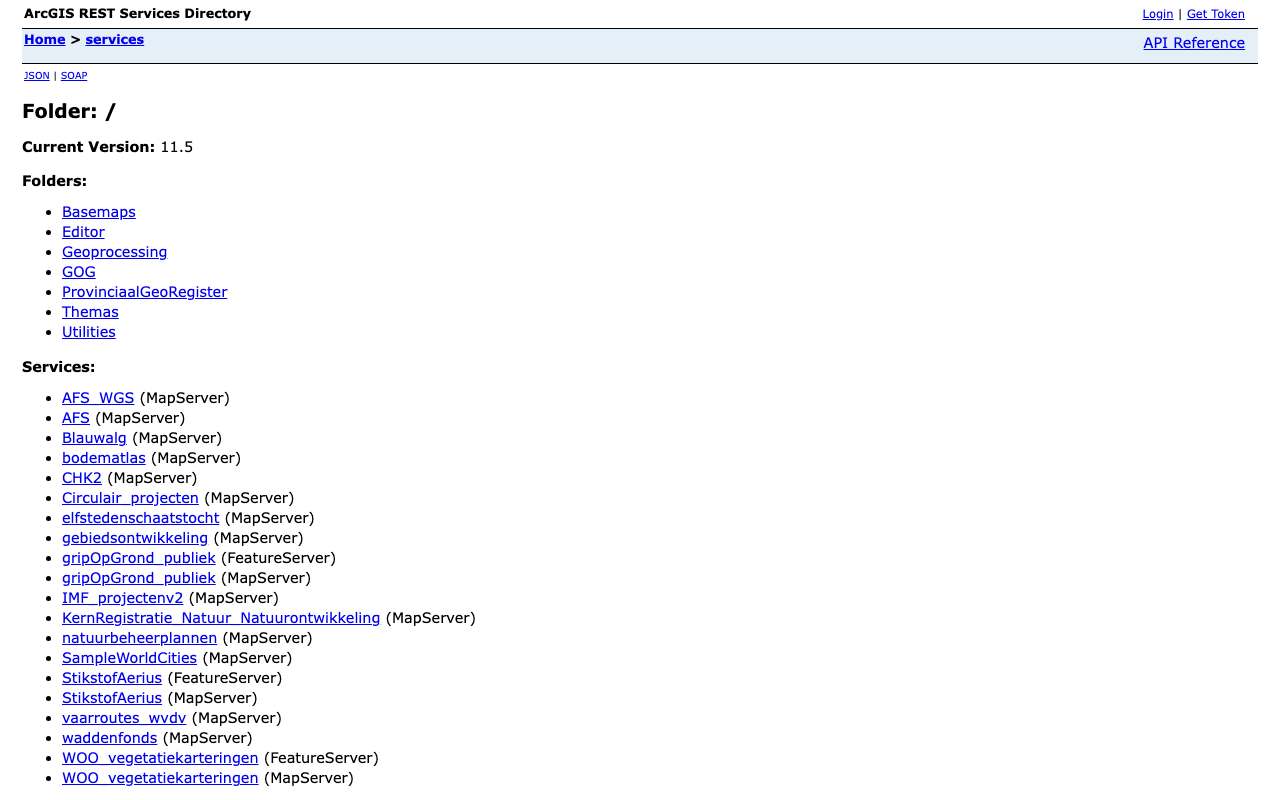View the SOAP format link
The width and height of the screenshot is (1280, 800).
click(74, 76)
